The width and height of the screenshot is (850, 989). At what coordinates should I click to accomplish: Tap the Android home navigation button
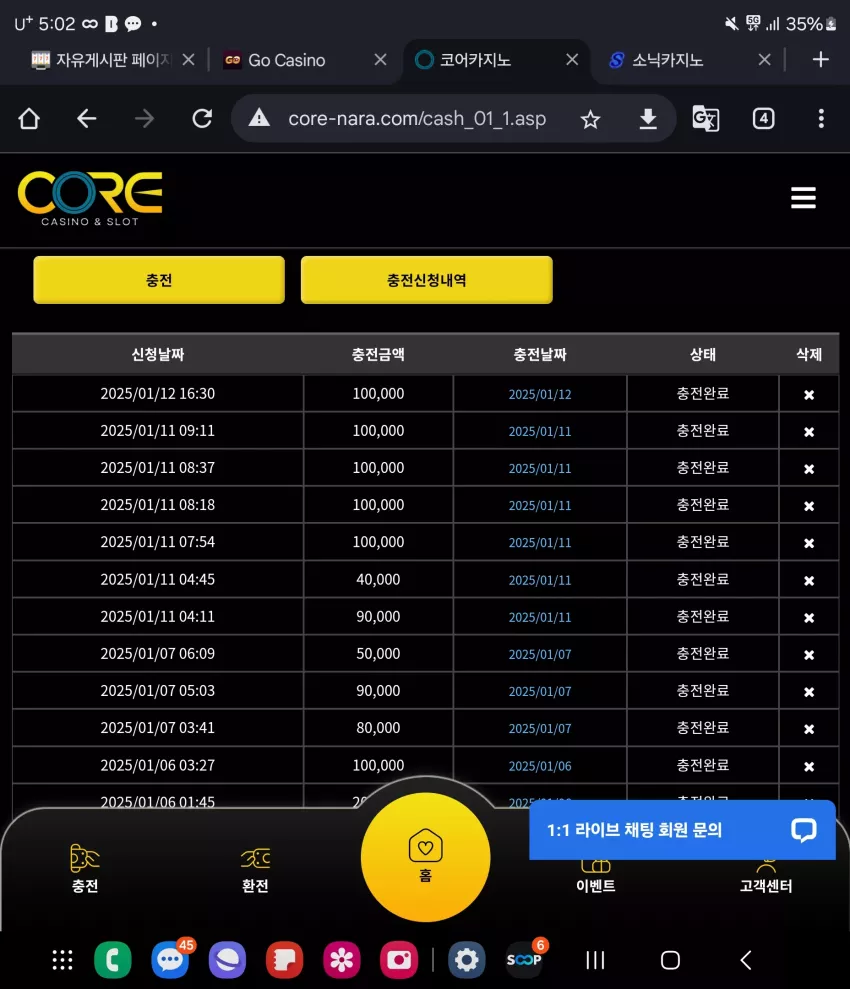(670, 960)
